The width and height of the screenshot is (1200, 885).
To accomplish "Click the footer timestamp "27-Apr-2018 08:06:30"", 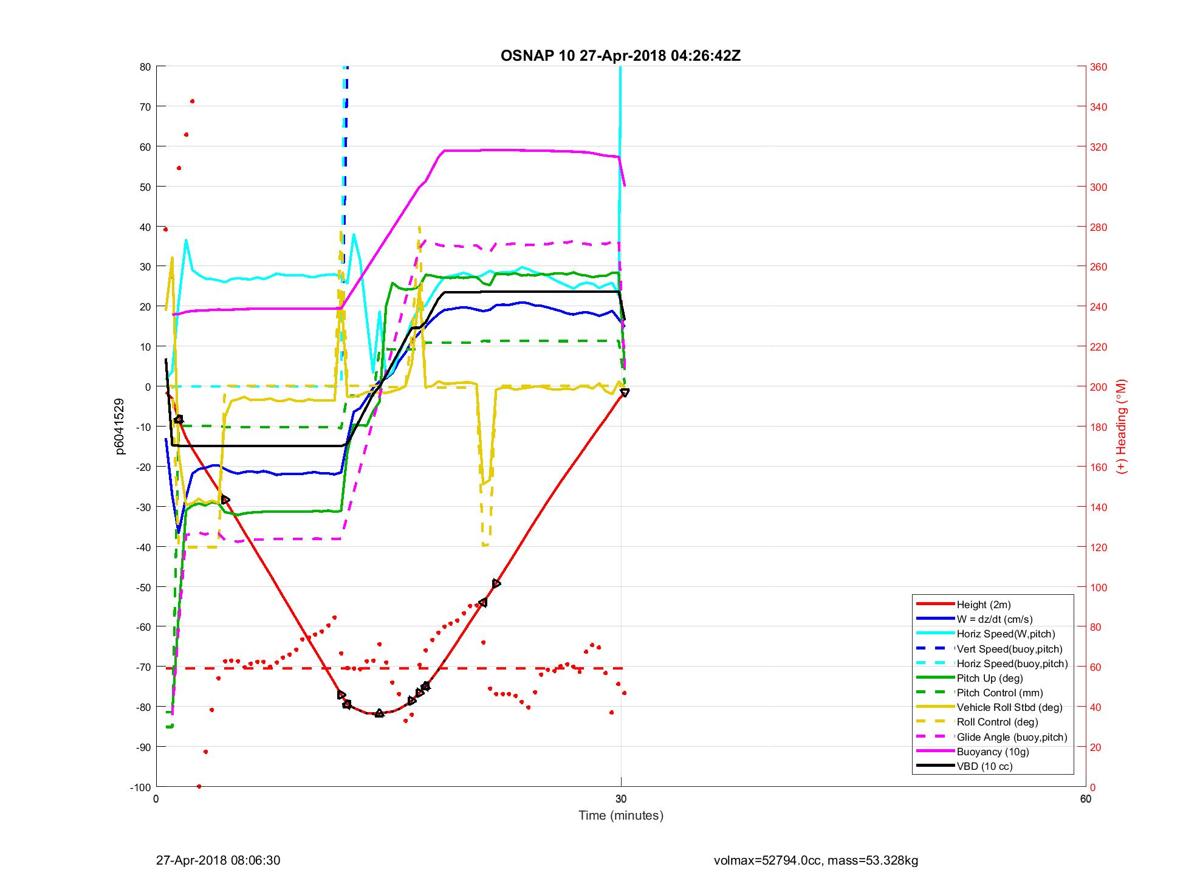I will coord(218,860).
